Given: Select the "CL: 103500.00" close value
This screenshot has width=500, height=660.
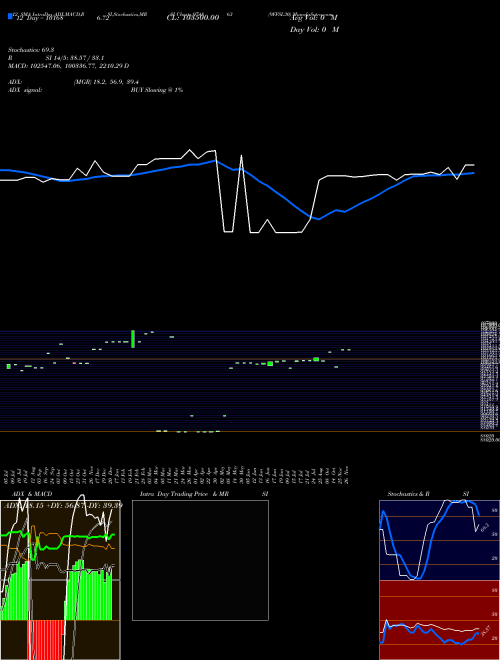Looking at the screenshot, I should 193,18.
